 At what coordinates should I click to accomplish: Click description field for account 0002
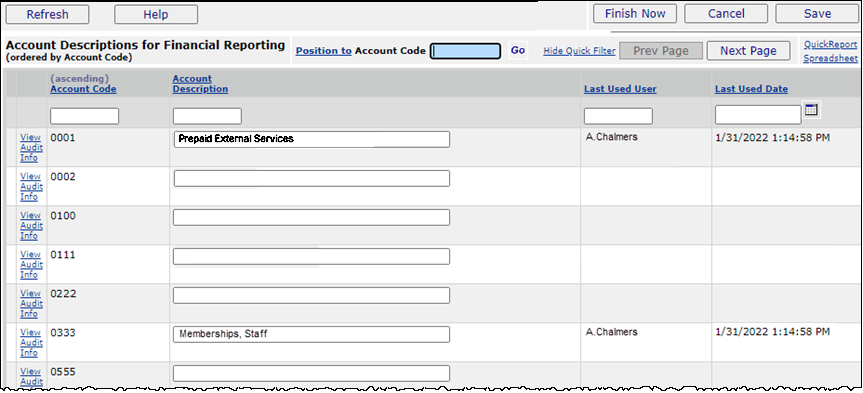tap(311, 178)
